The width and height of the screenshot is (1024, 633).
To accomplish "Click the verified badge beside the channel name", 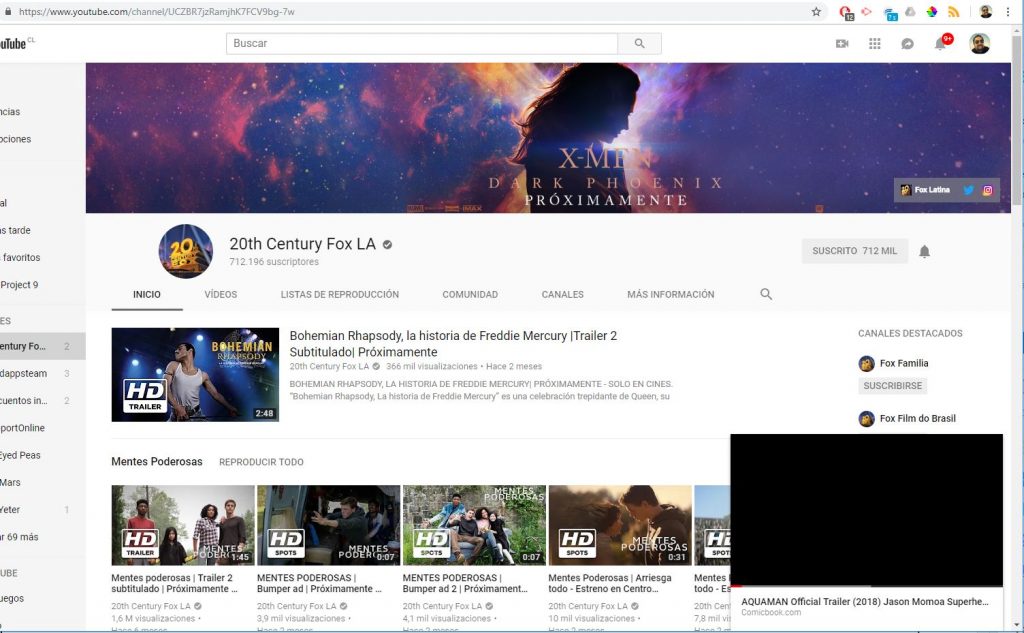I will click(x=387, y=244).
